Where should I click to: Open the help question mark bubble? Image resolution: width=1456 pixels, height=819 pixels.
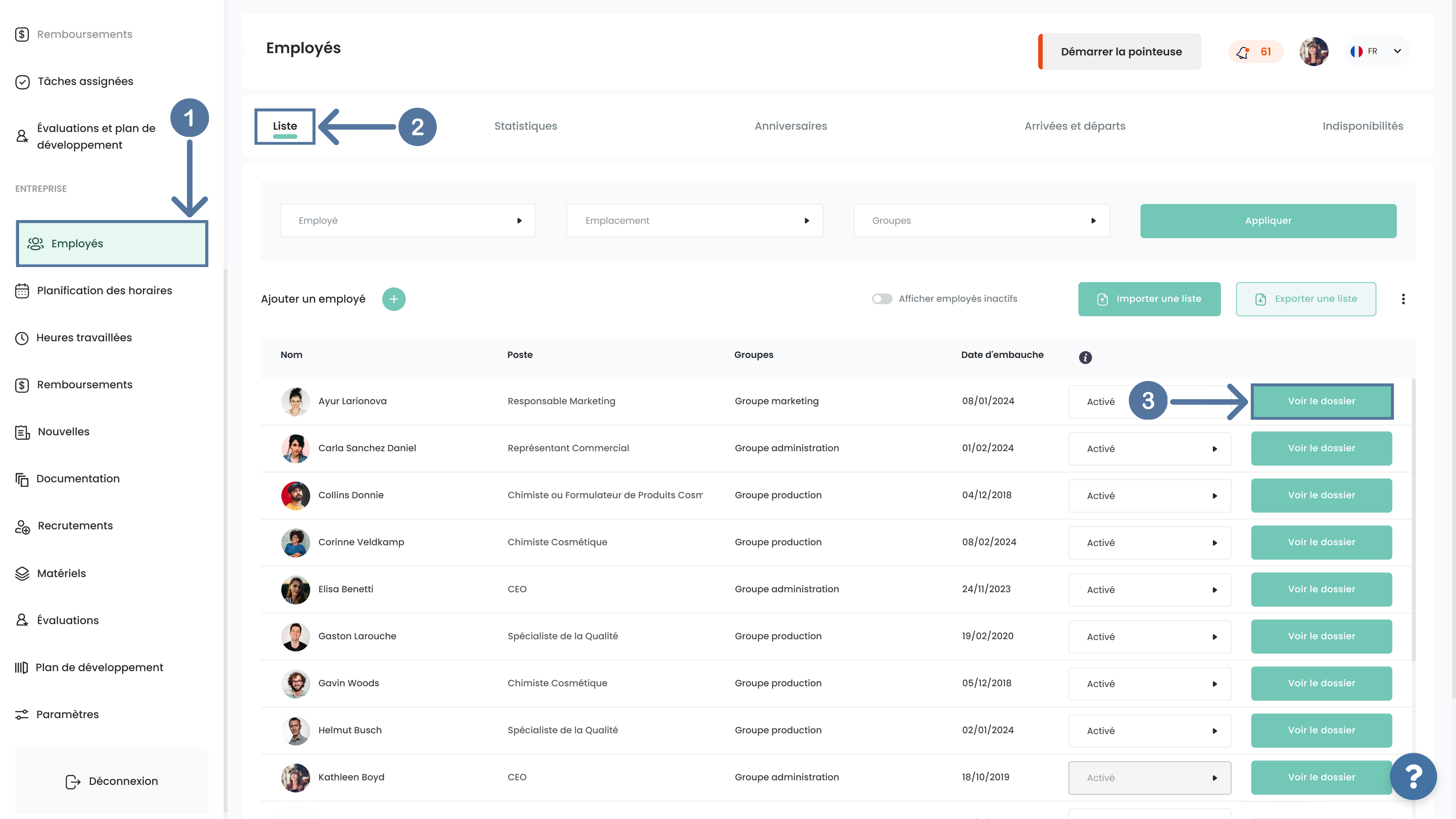(1413, 777)
